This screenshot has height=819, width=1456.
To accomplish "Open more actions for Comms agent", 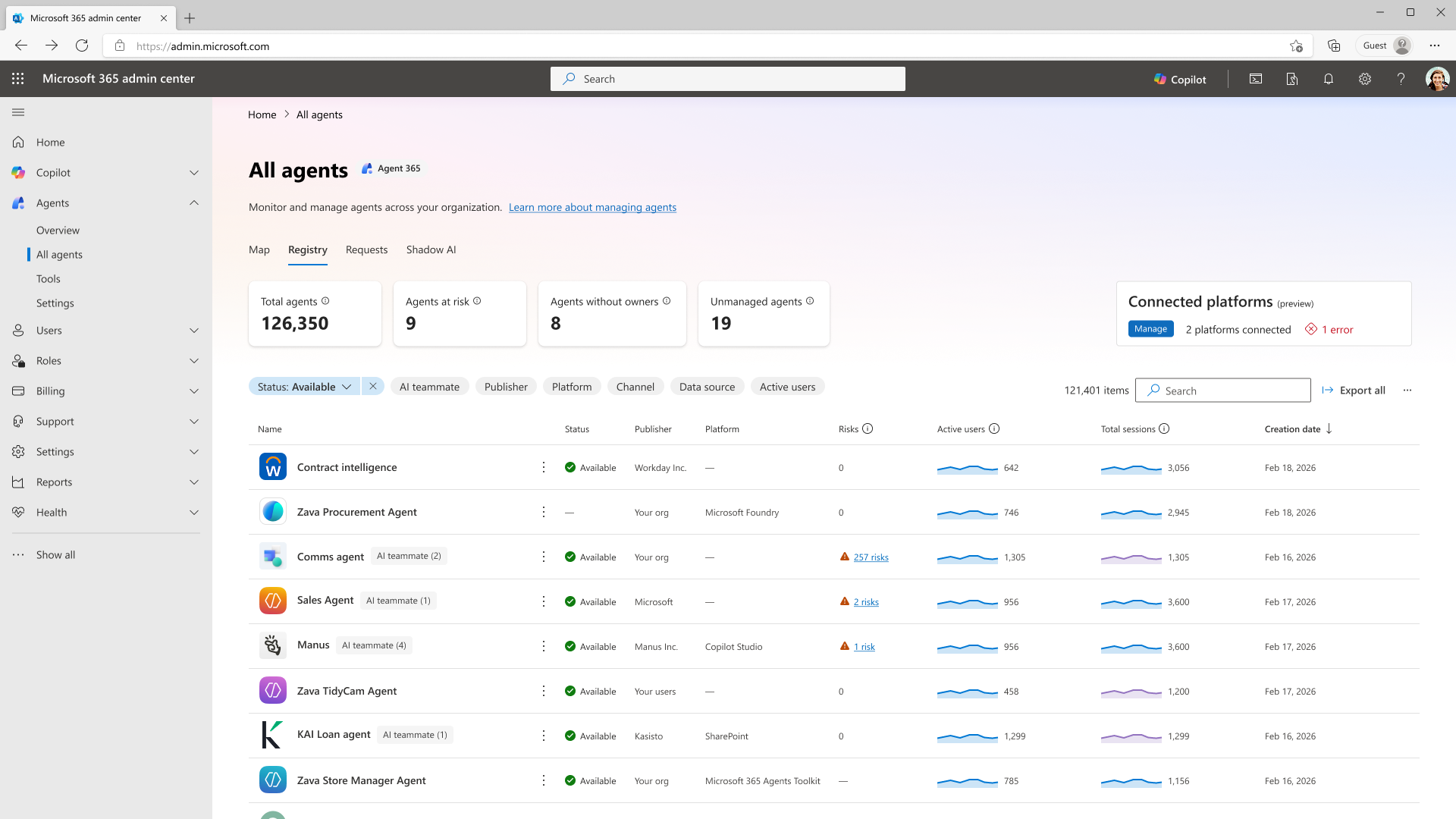I will click(544, 557).
